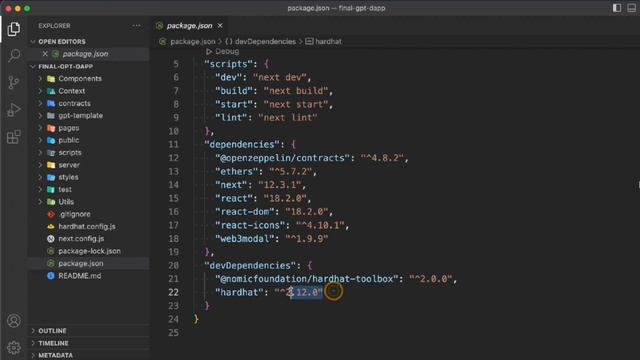Expand the public folder

(x=69, y=140)
